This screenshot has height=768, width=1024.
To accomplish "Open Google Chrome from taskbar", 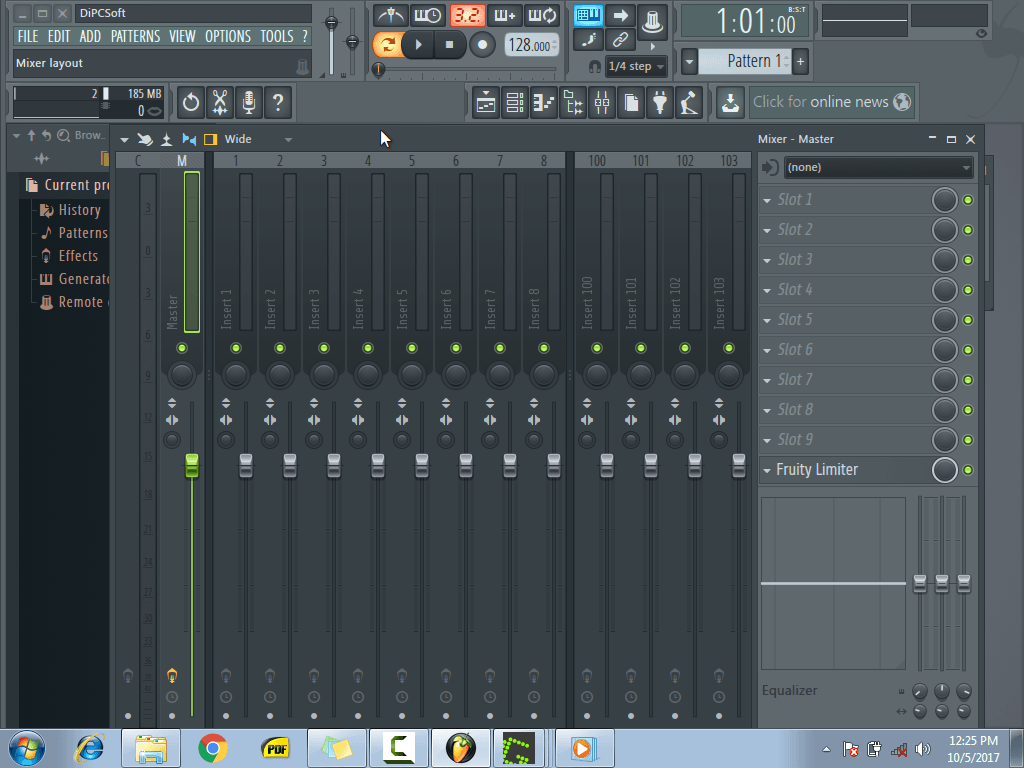I will 213,748.
